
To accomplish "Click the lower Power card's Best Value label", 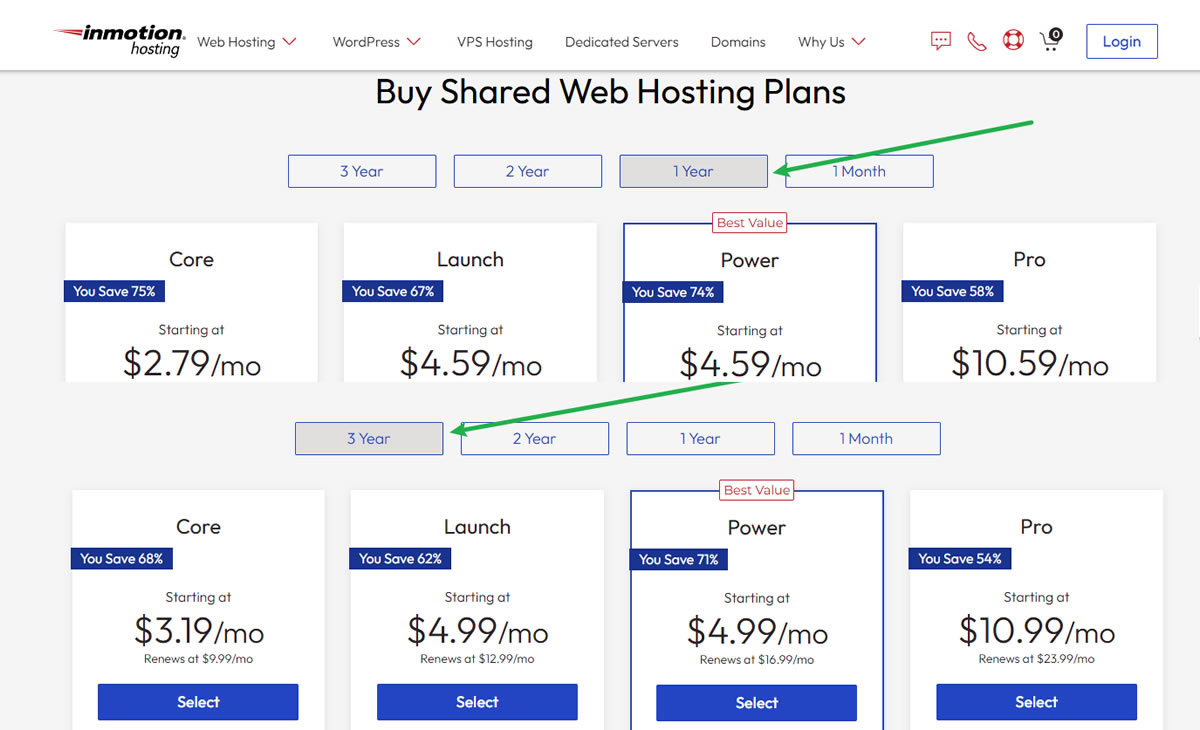I will 757,491.
